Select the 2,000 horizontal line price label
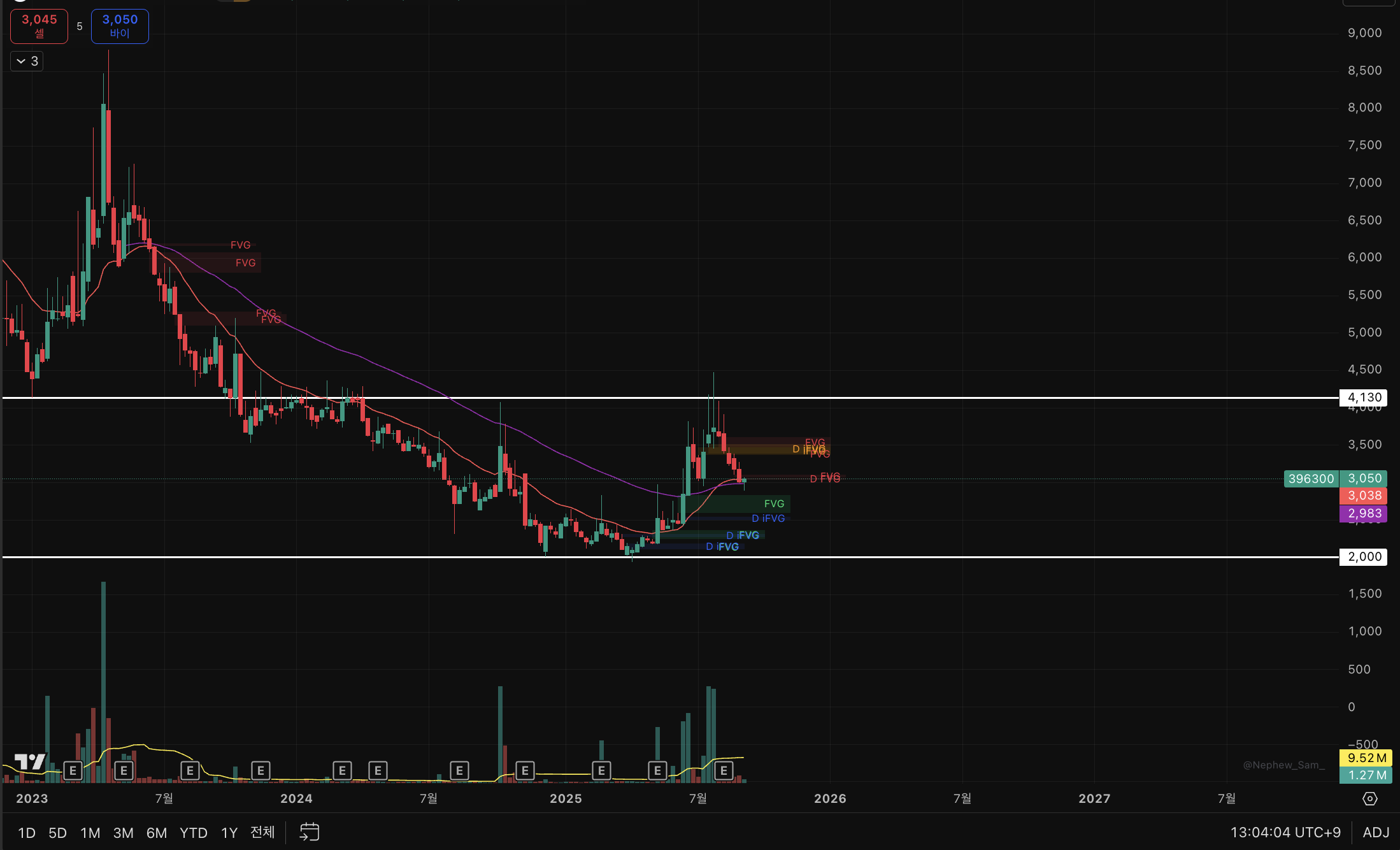The height and width of the screenshot is (850, 1400). coord(1364,557)
